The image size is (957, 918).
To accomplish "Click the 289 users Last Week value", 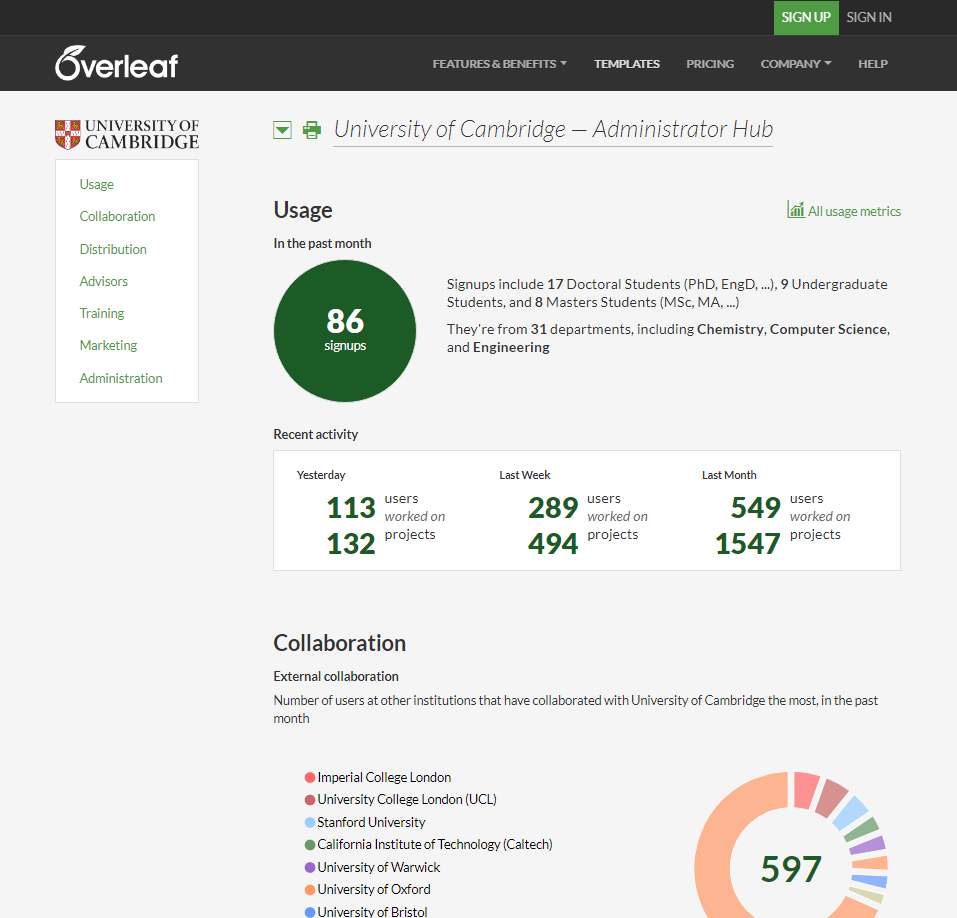I will pyautogui.click(x=553, y=507).
